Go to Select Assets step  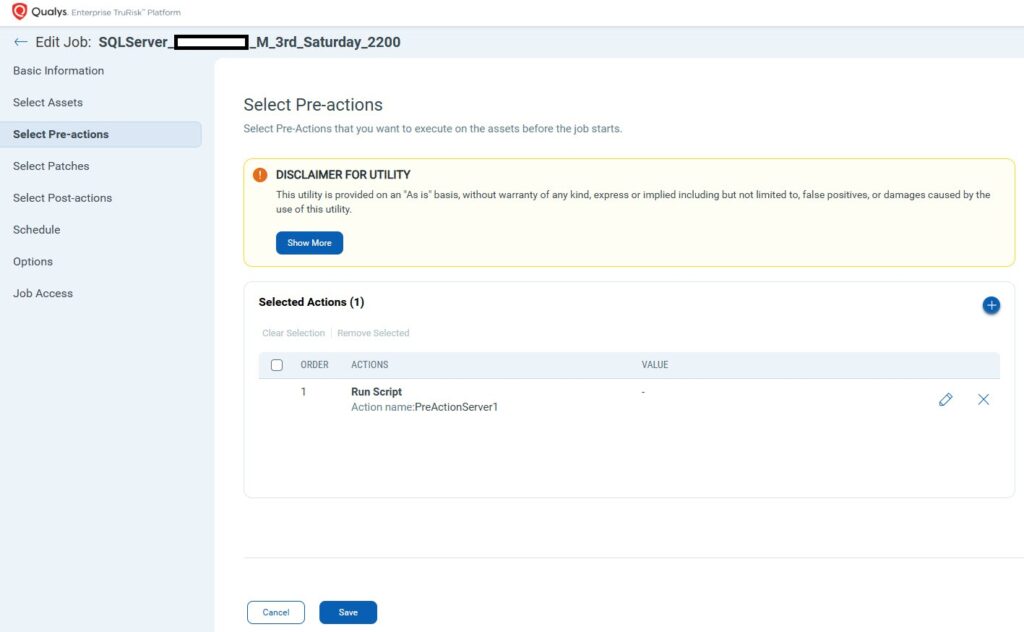[48, 103]
